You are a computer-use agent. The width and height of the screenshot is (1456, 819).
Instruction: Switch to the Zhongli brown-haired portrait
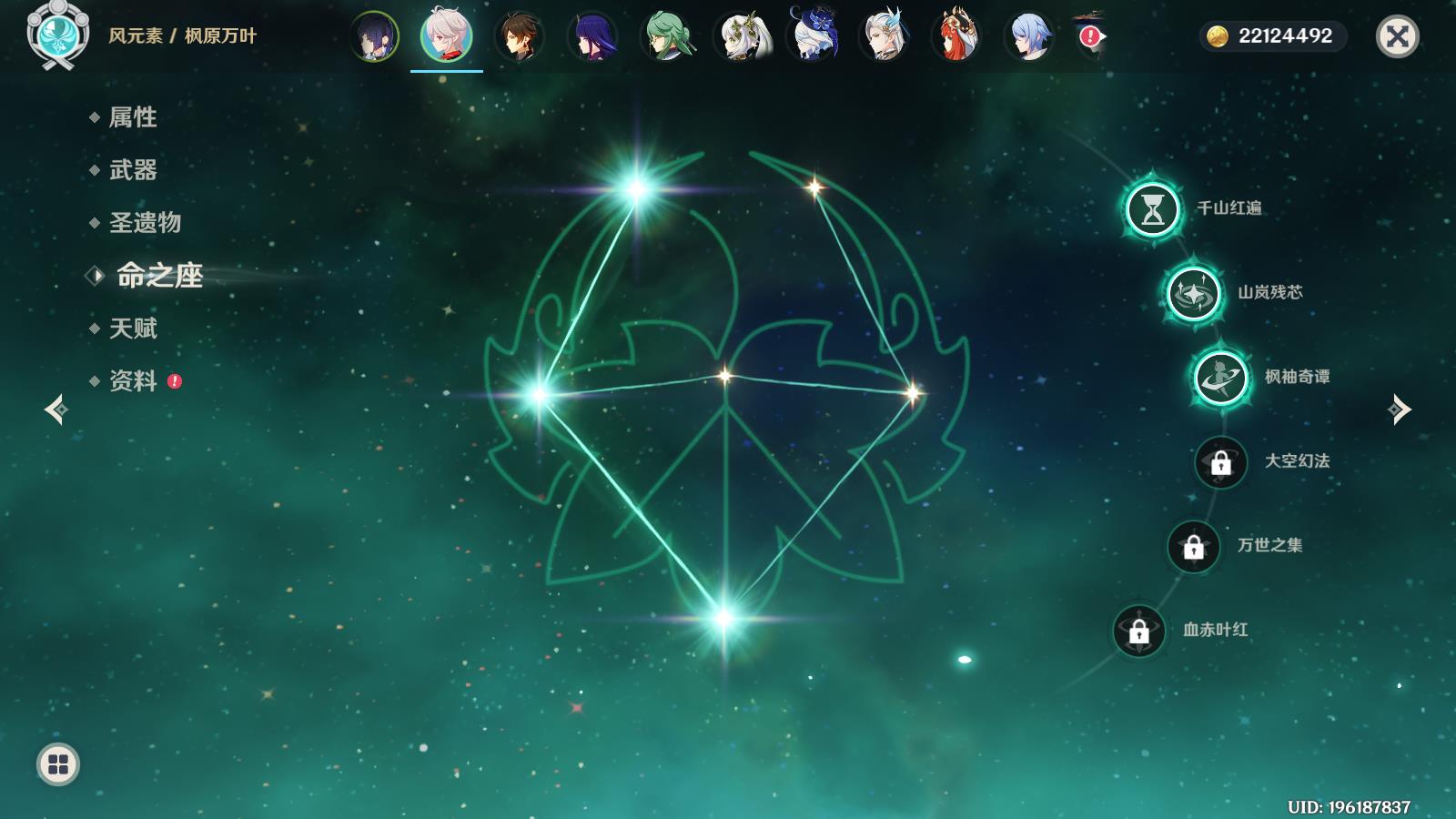point(520,36)
